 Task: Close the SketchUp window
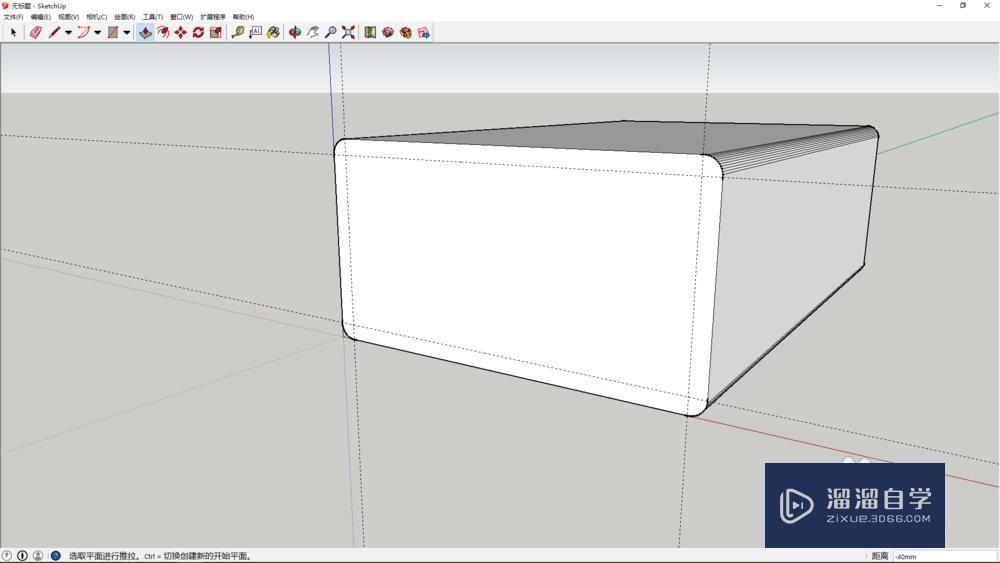987,5
